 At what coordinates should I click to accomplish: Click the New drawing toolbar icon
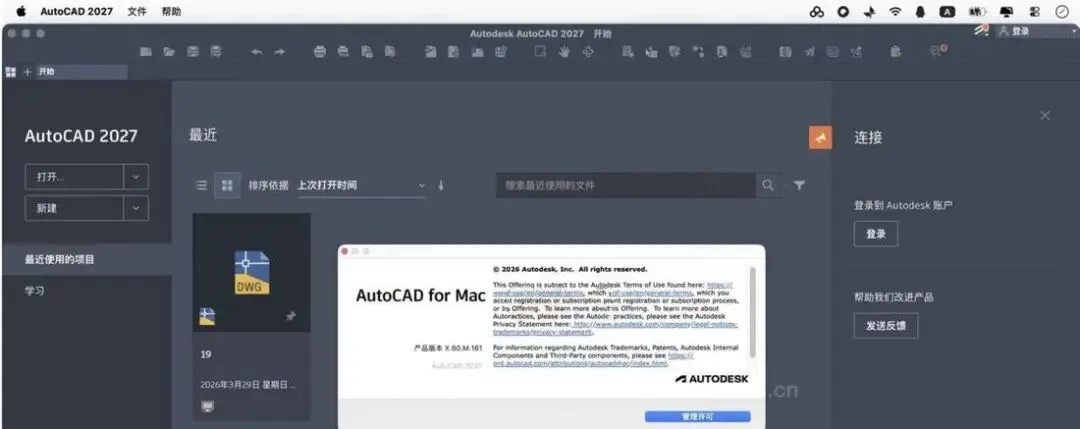[146, 52]
